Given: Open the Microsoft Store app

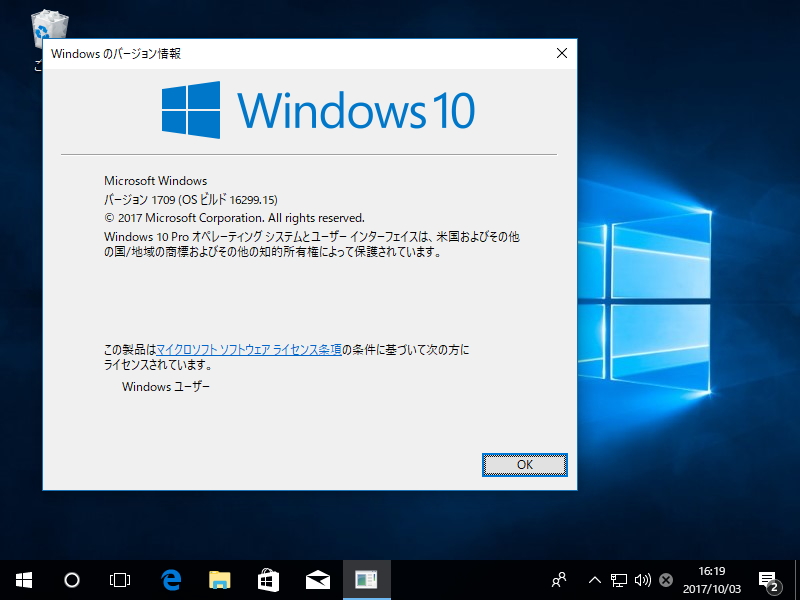Looking at the screenshot, I should (268, 580).
